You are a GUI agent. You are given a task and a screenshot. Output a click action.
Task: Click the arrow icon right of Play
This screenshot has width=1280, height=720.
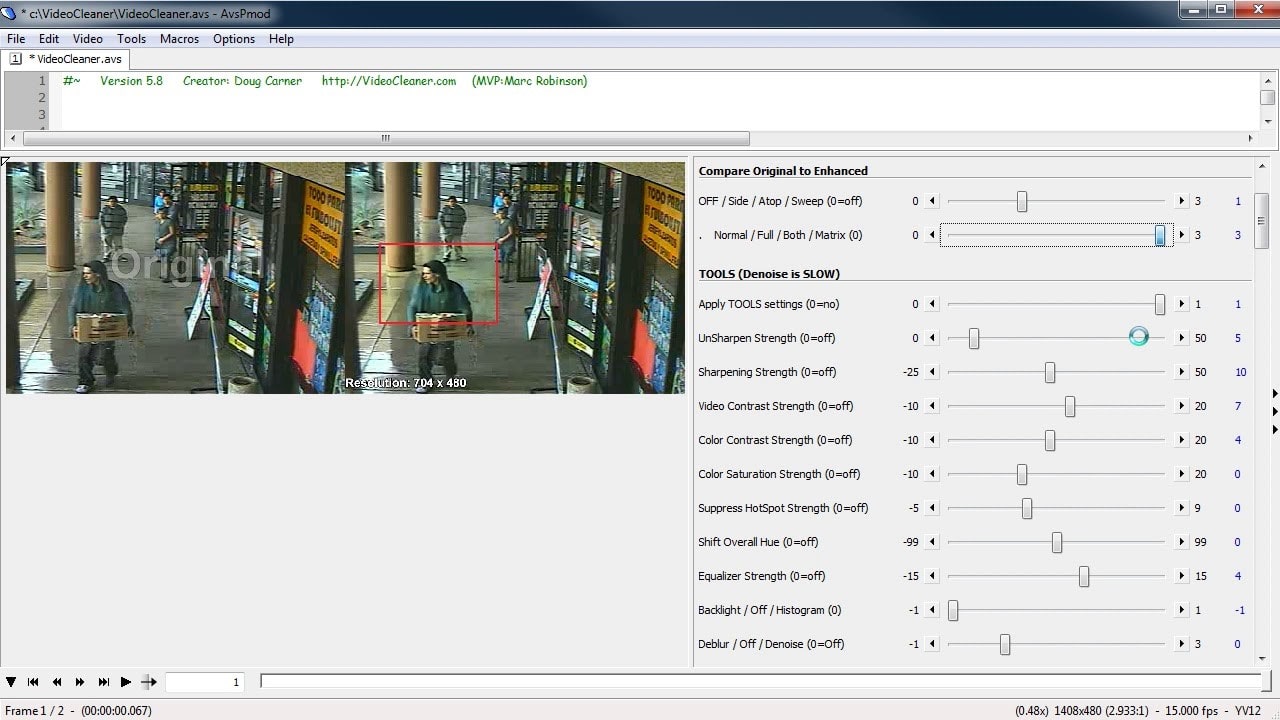tap(149, 682)
